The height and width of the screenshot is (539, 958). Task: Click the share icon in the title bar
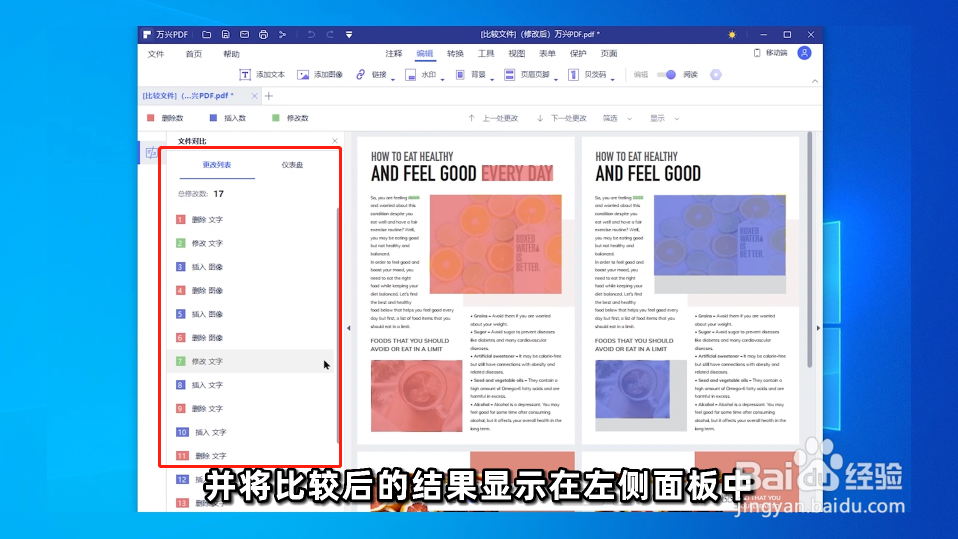[x=282, y=35]
